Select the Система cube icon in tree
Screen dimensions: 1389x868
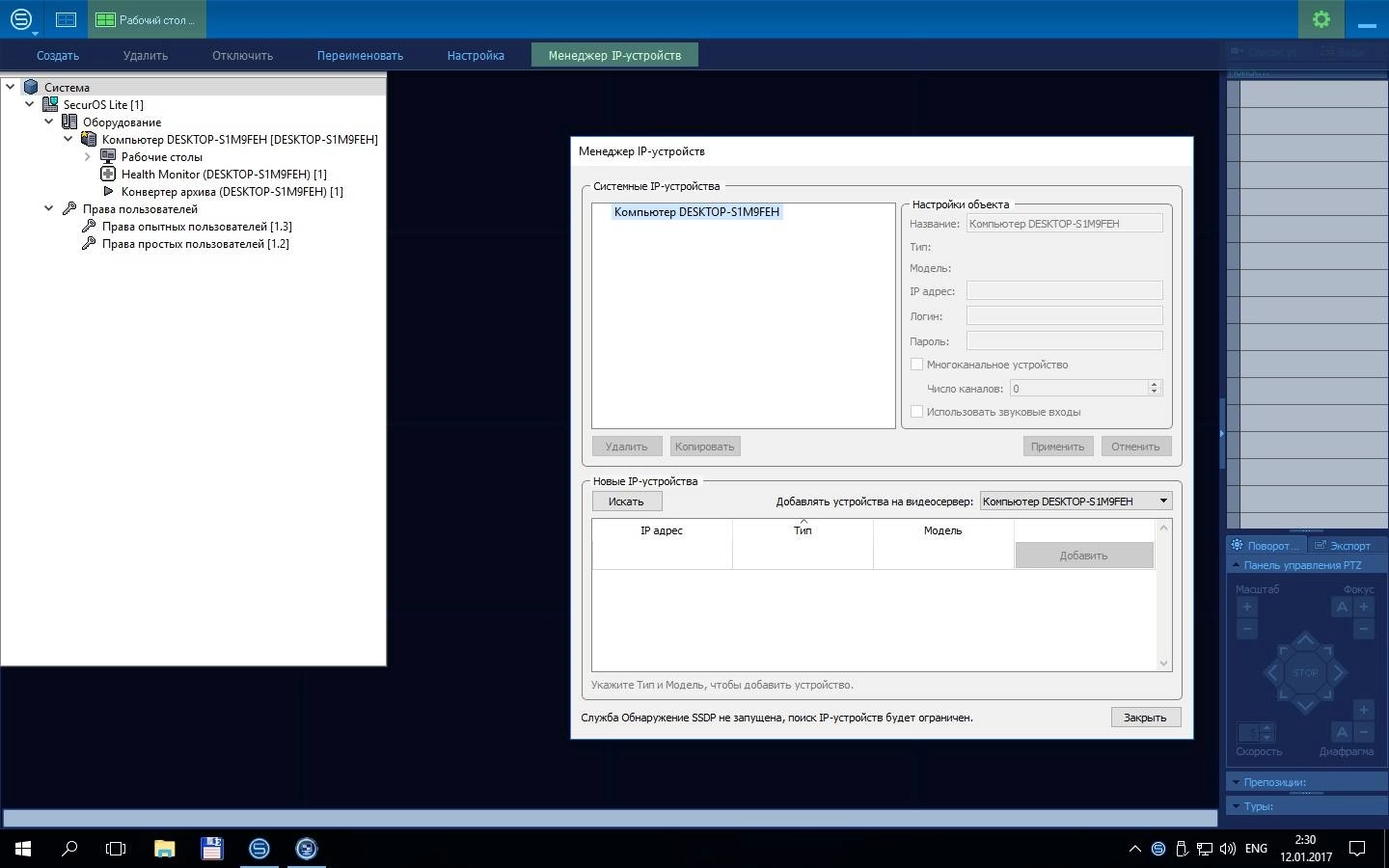pyautogui.click(x=31, y=87)
